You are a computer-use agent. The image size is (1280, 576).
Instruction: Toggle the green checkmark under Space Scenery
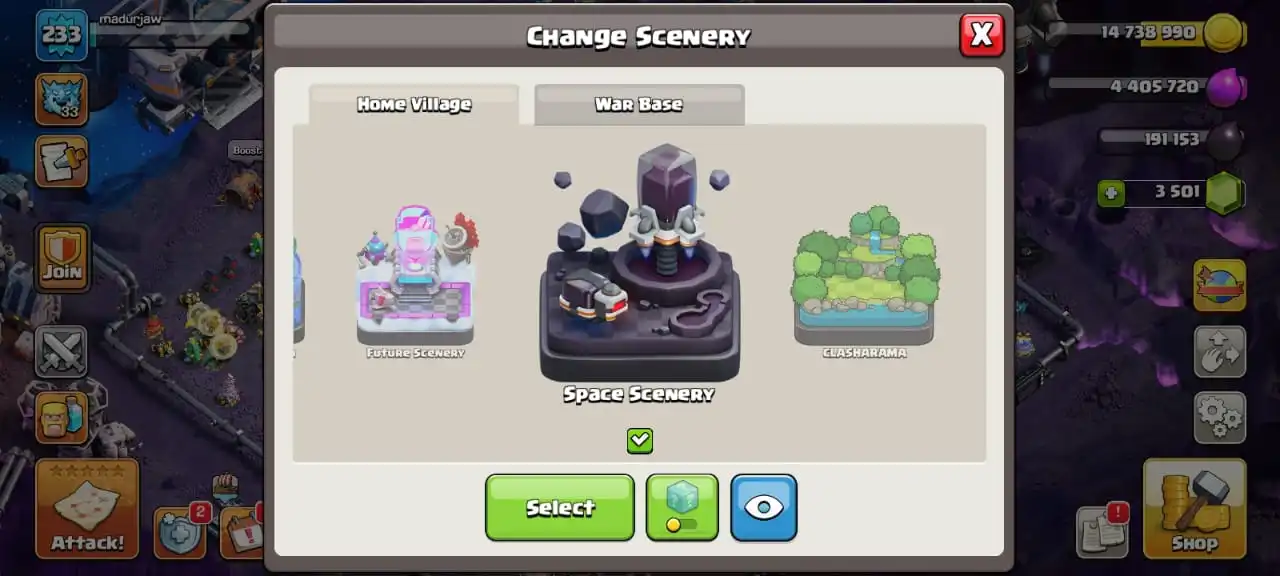[640, 440]
